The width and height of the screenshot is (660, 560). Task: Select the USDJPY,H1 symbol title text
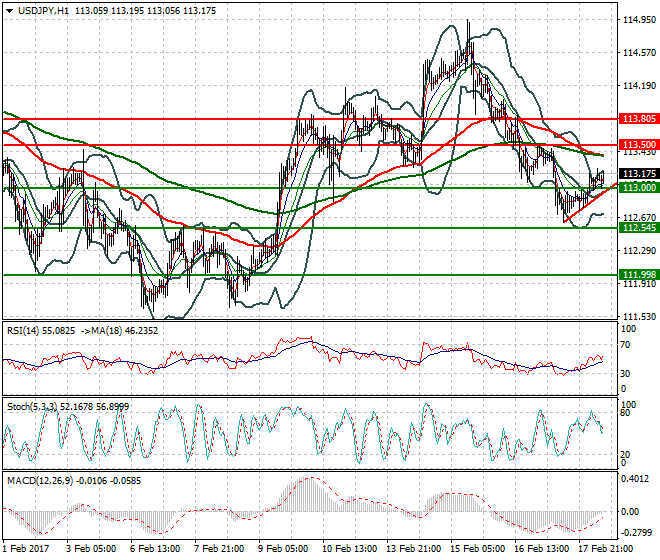(43, 11)
